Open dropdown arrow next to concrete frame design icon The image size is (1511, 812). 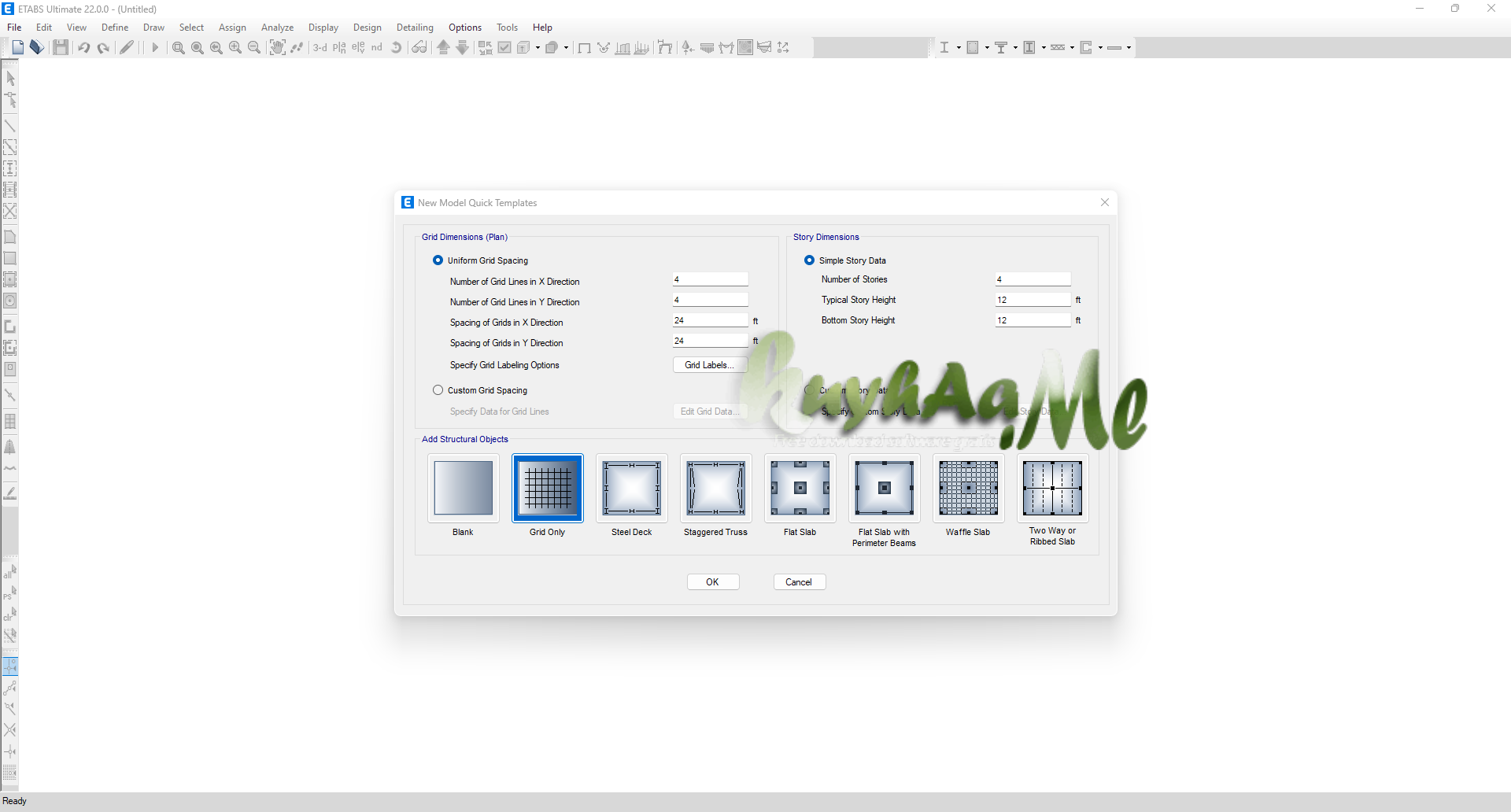click(x=987, y=47)
